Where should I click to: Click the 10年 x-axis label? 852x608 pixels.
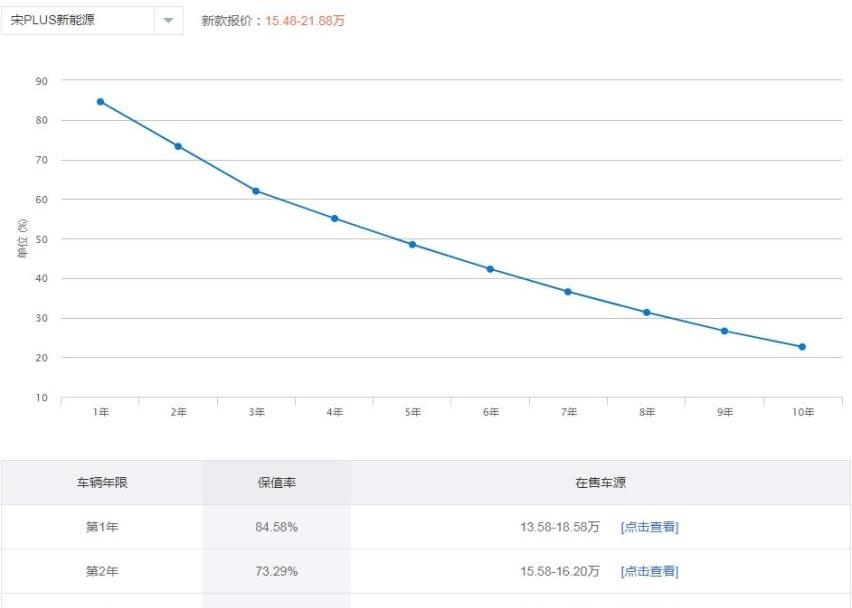click(803, 412)
